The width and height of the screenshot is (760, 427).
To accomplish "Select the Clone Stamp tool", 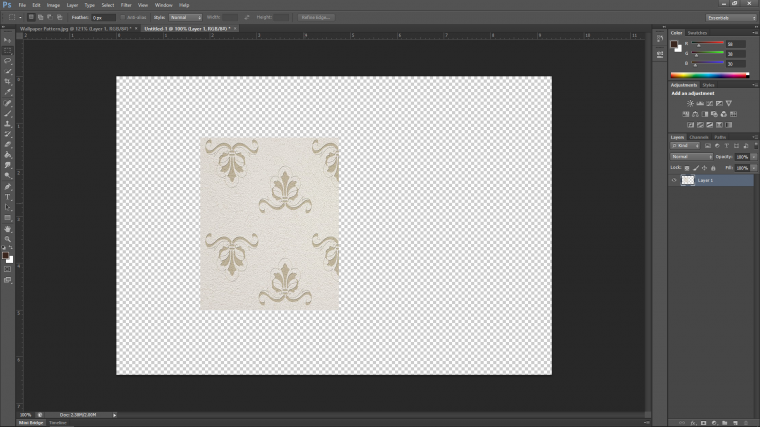I will coord(7,124).
